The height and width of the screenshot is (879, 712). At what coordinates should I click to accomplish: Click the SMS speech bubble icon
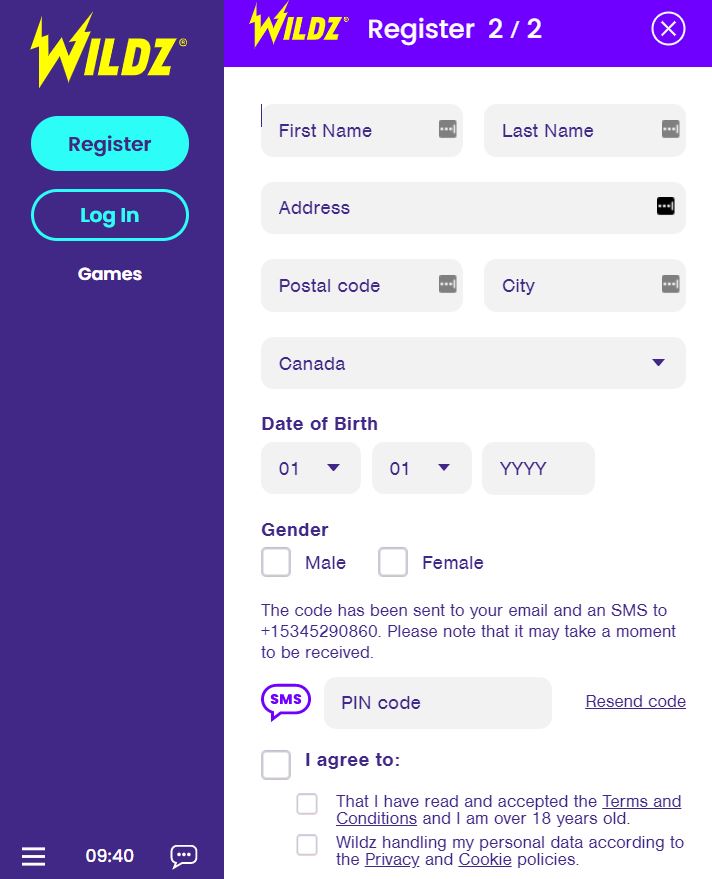(286, 701)
